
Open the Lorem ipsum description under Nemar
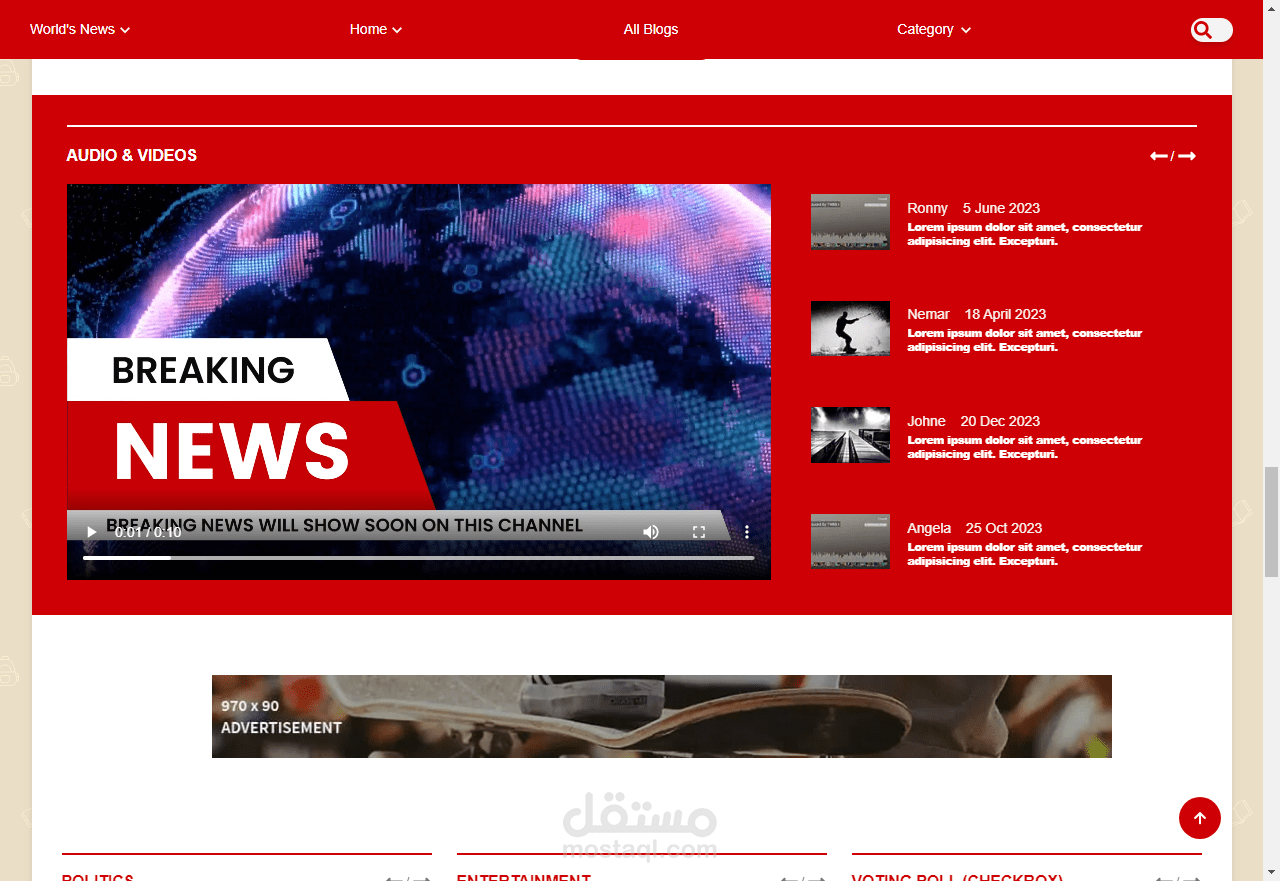(x=1024, y=340)
